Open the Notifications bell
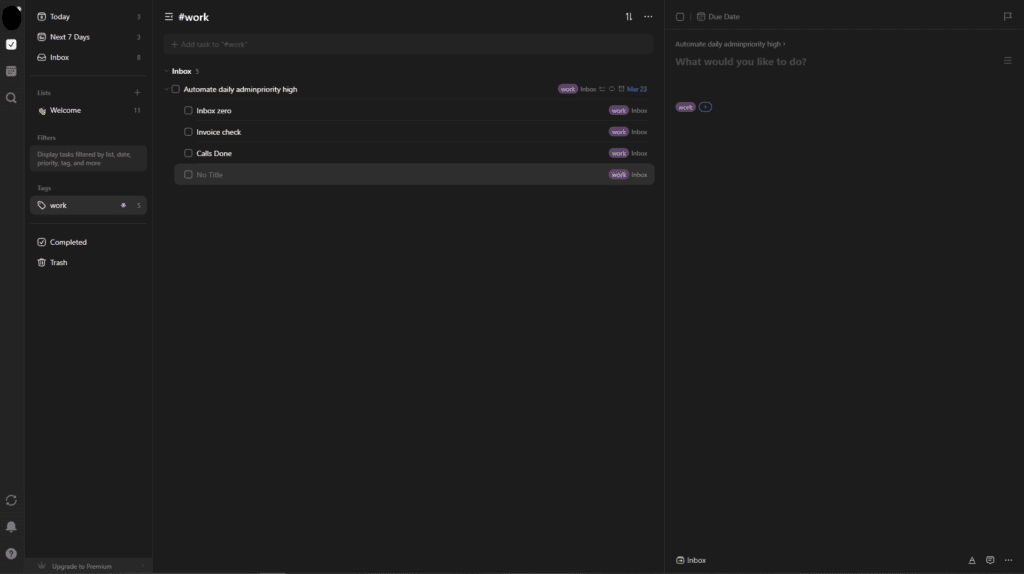This screenshot has height=574, width=1024. pyautogui.click(x=11, y=527)
